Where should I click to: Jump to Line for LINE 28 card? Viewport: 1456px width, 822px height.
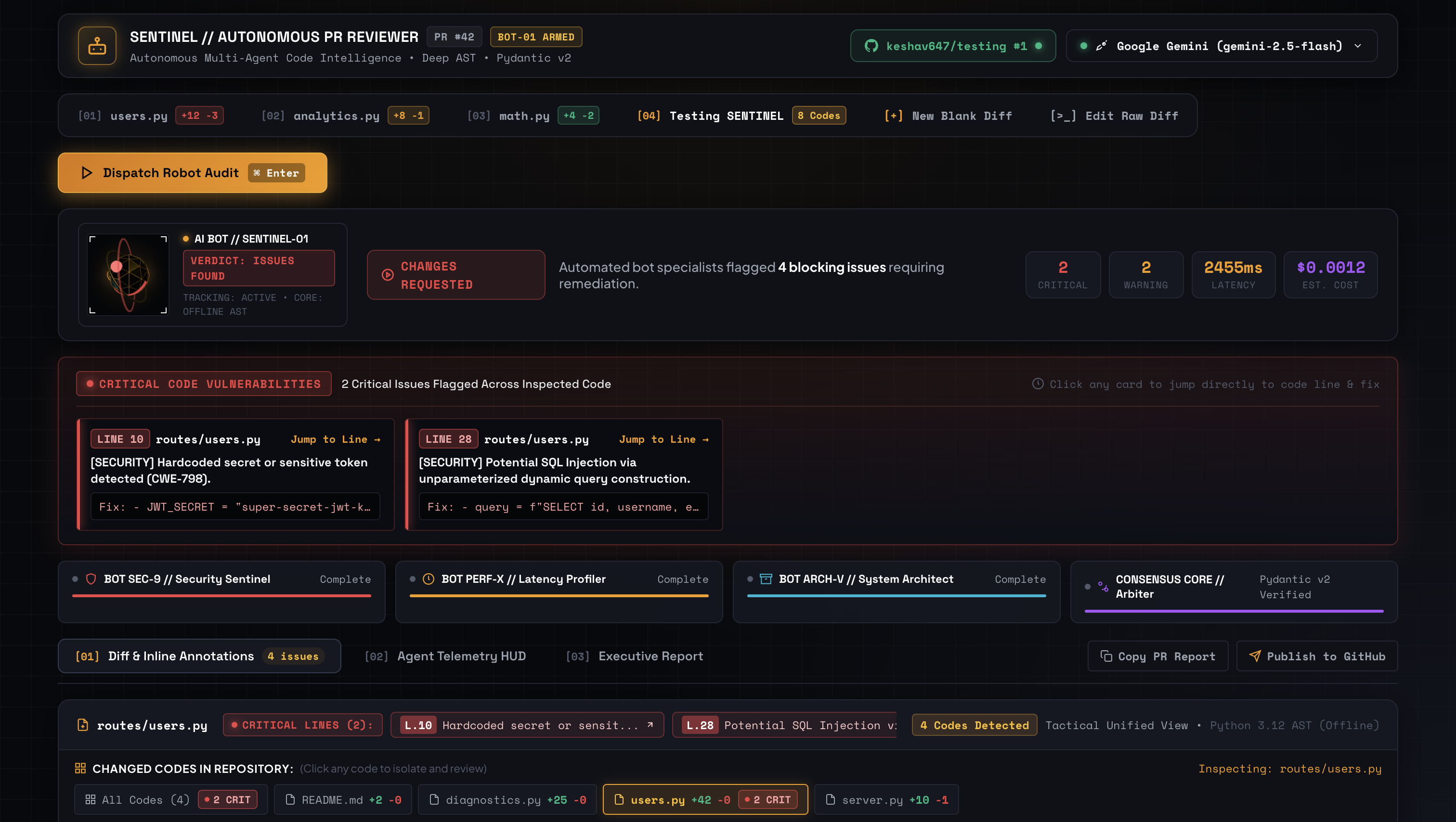pyautogui.click(x=664, y=439)
